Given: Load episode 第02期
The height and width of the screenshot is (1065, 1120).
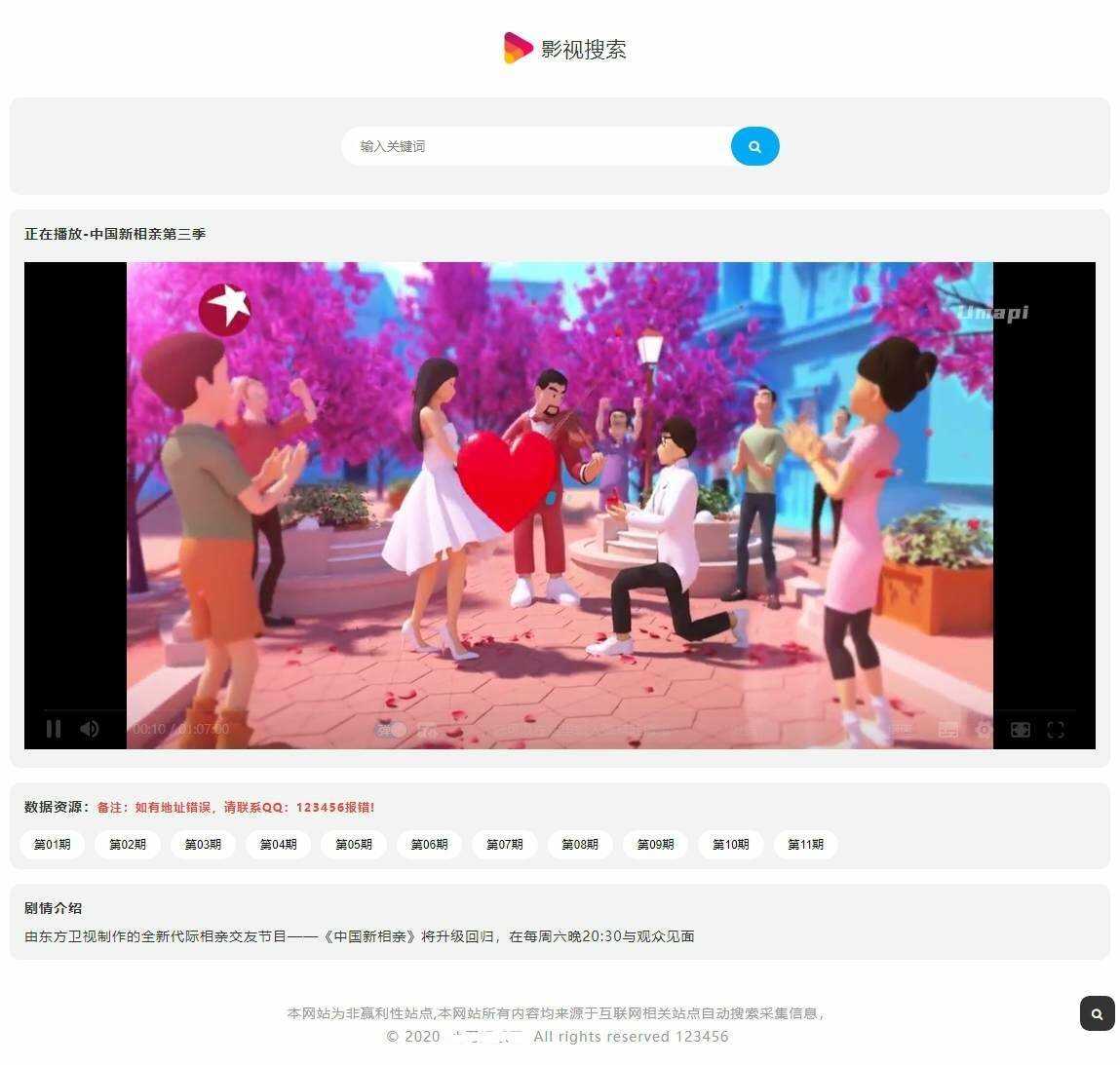Looking at the screenshot, I should click(x=128, y=844).
